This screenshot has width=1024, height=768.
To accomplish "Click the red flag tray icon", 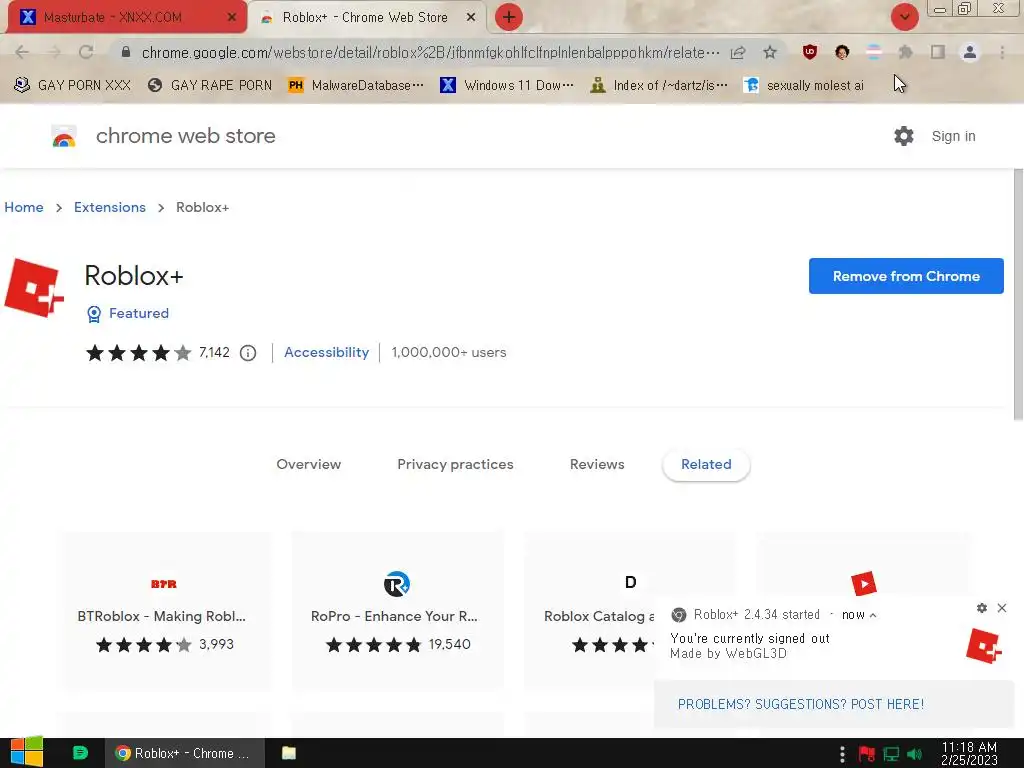I will tap(867, 754).
